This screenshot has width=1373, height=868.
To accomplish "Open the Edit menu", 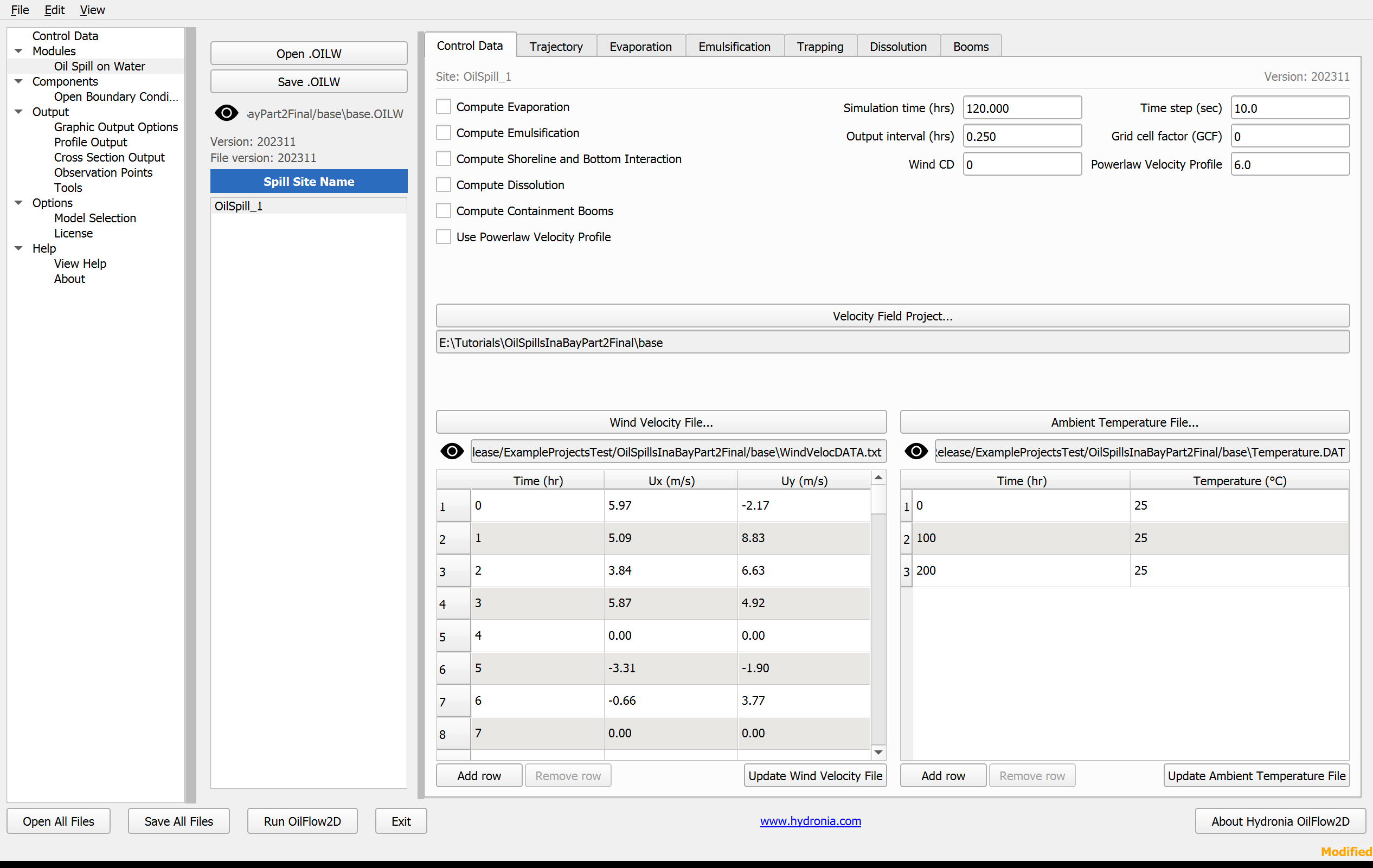I will (54, 10).
